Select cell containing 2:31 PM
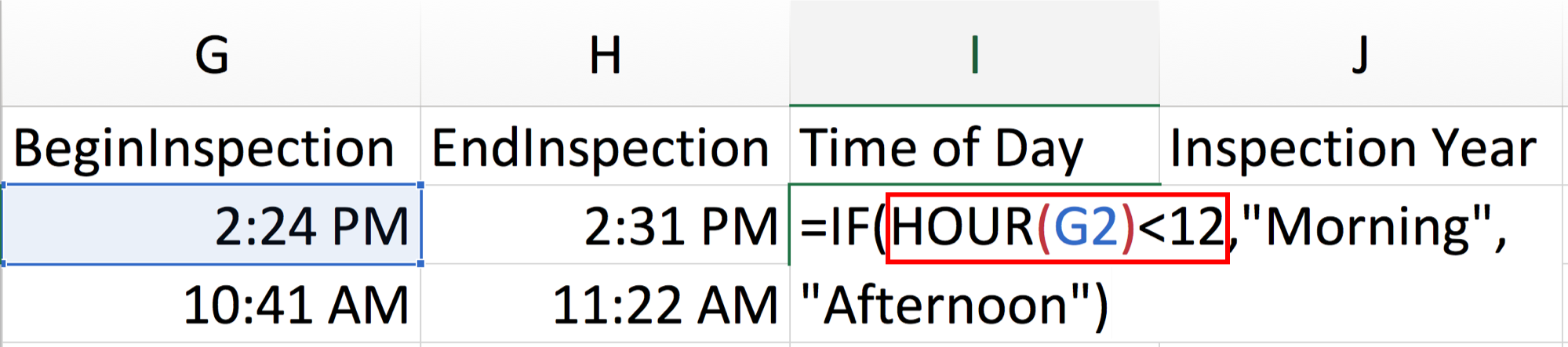 (x=605, y=225)
